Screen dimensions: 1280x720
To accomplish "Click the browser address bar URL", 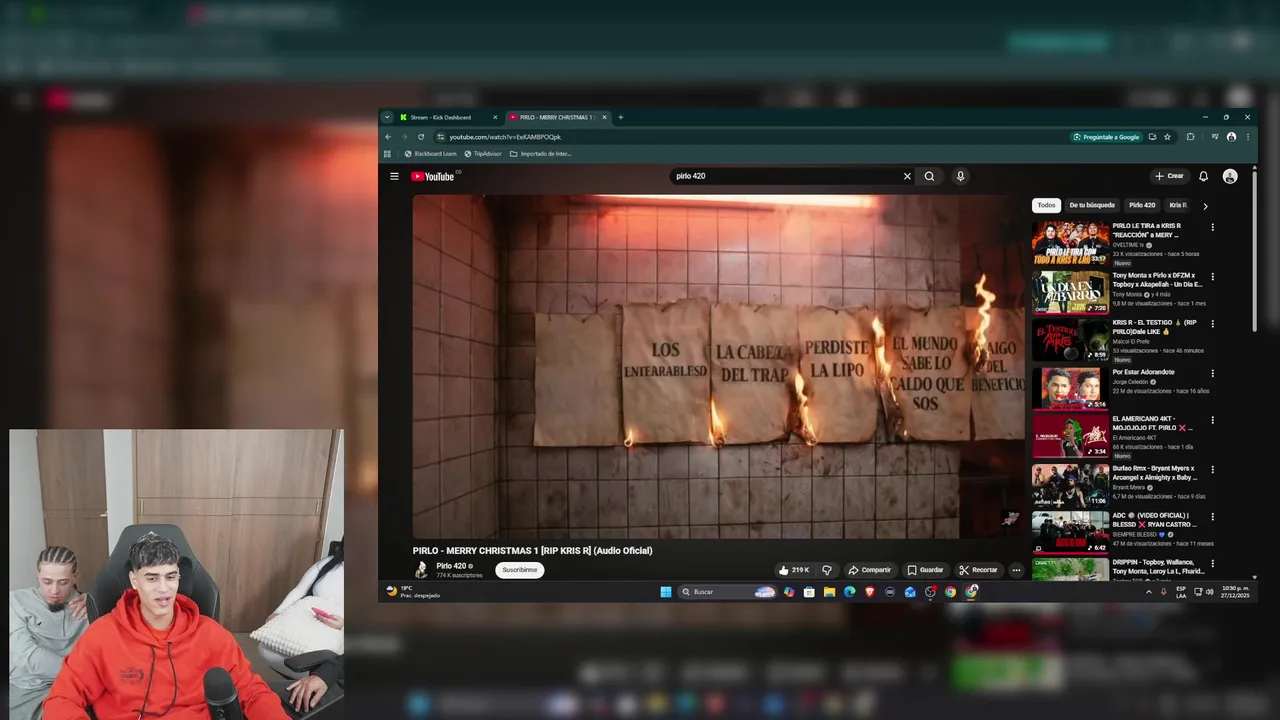I will (x=505, y=137).
